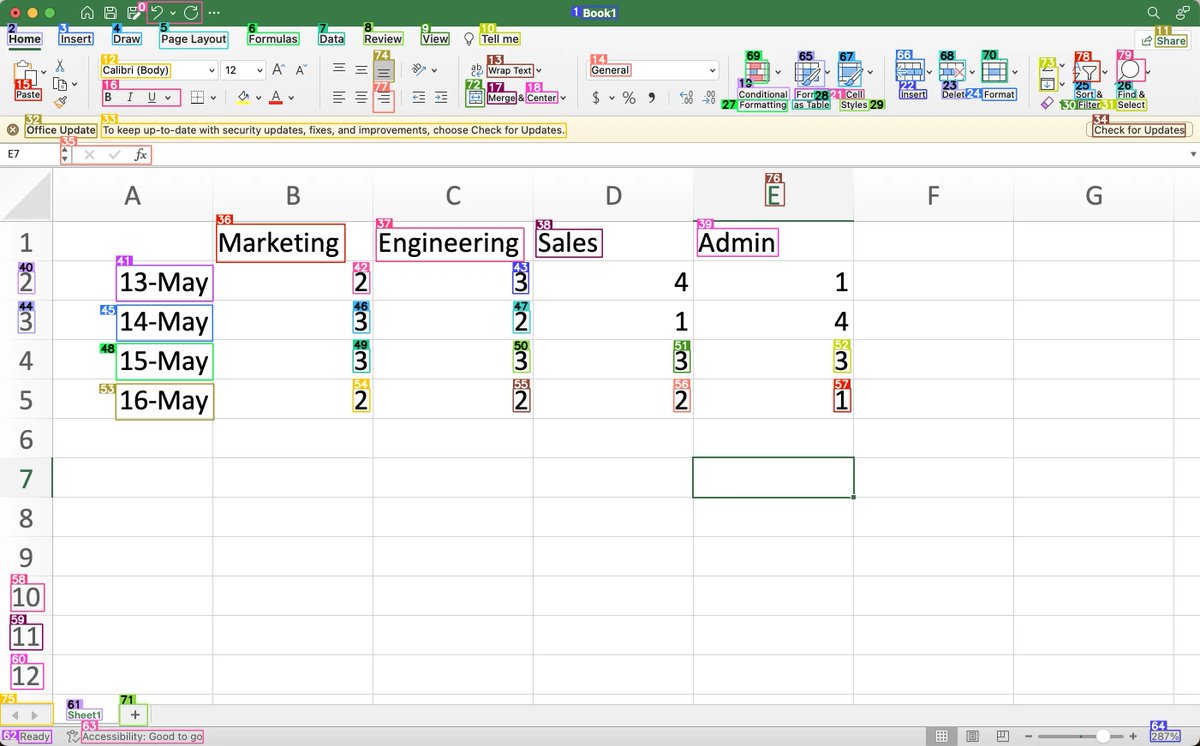Select the Format Painter brush icon

(59, 101)
